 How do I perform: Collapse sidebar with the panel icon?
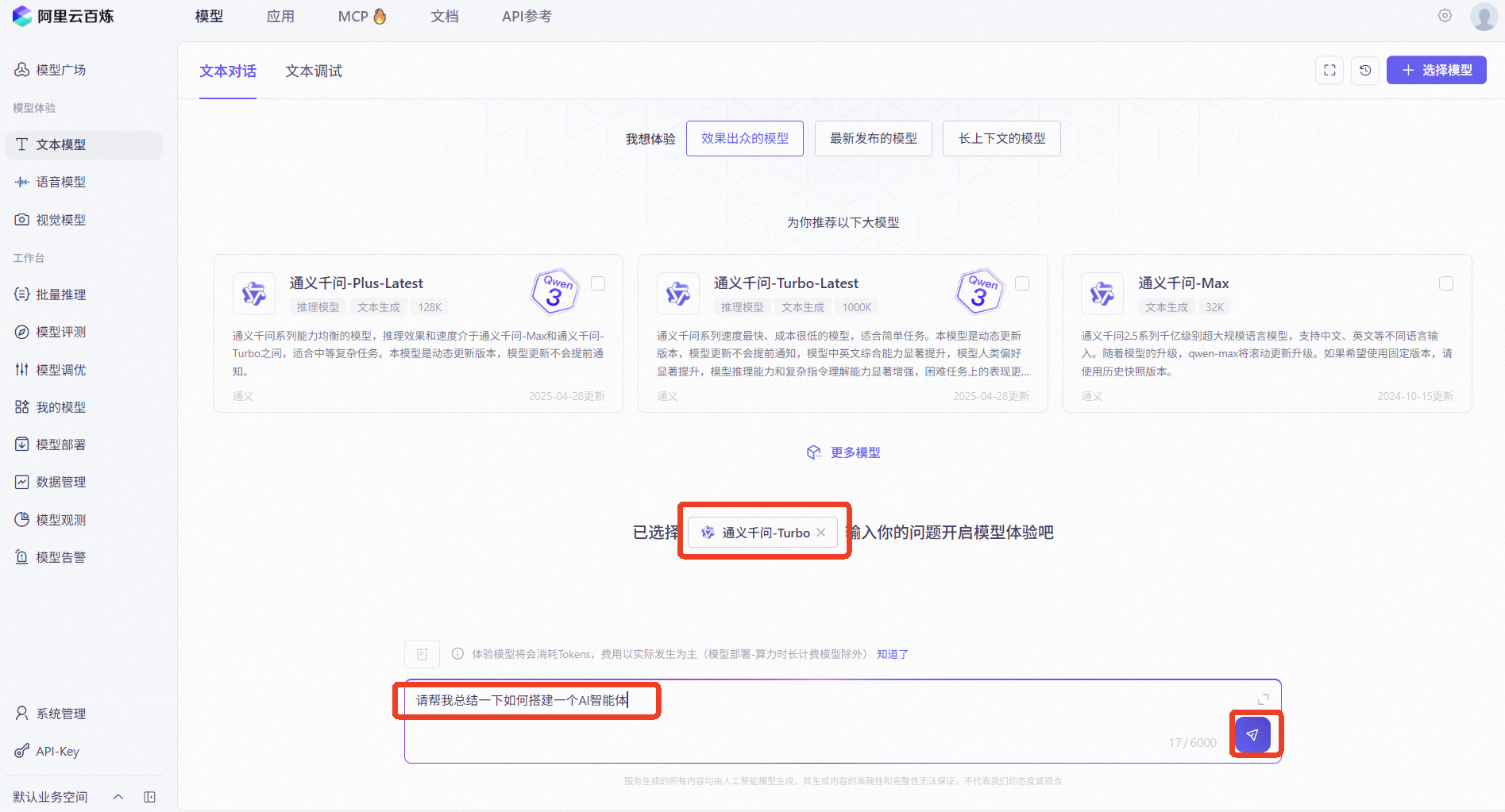pos(149,797)
